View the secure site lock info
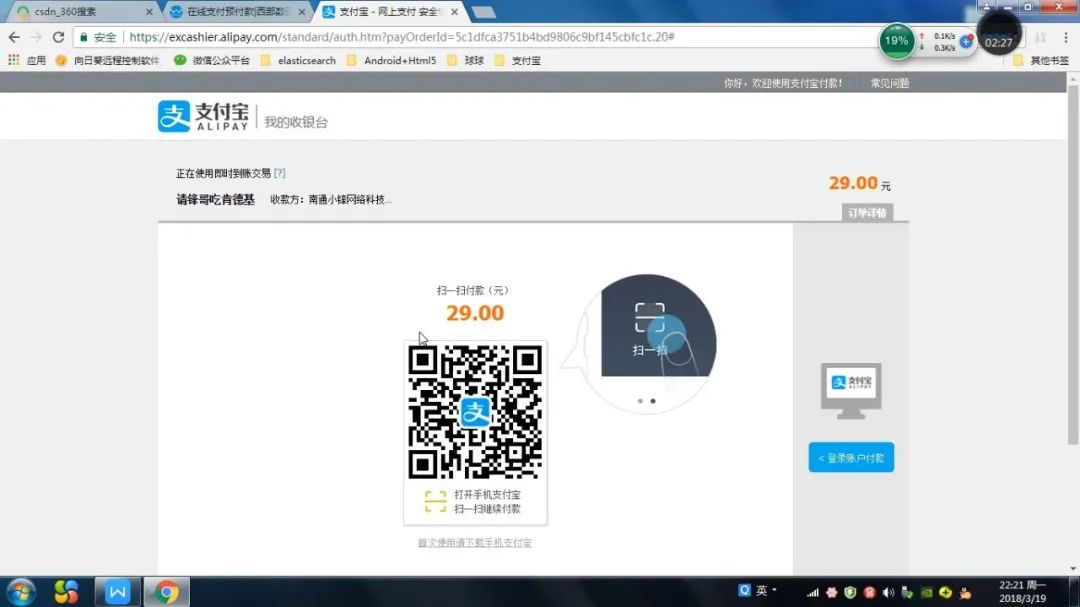 coord(98,37)
